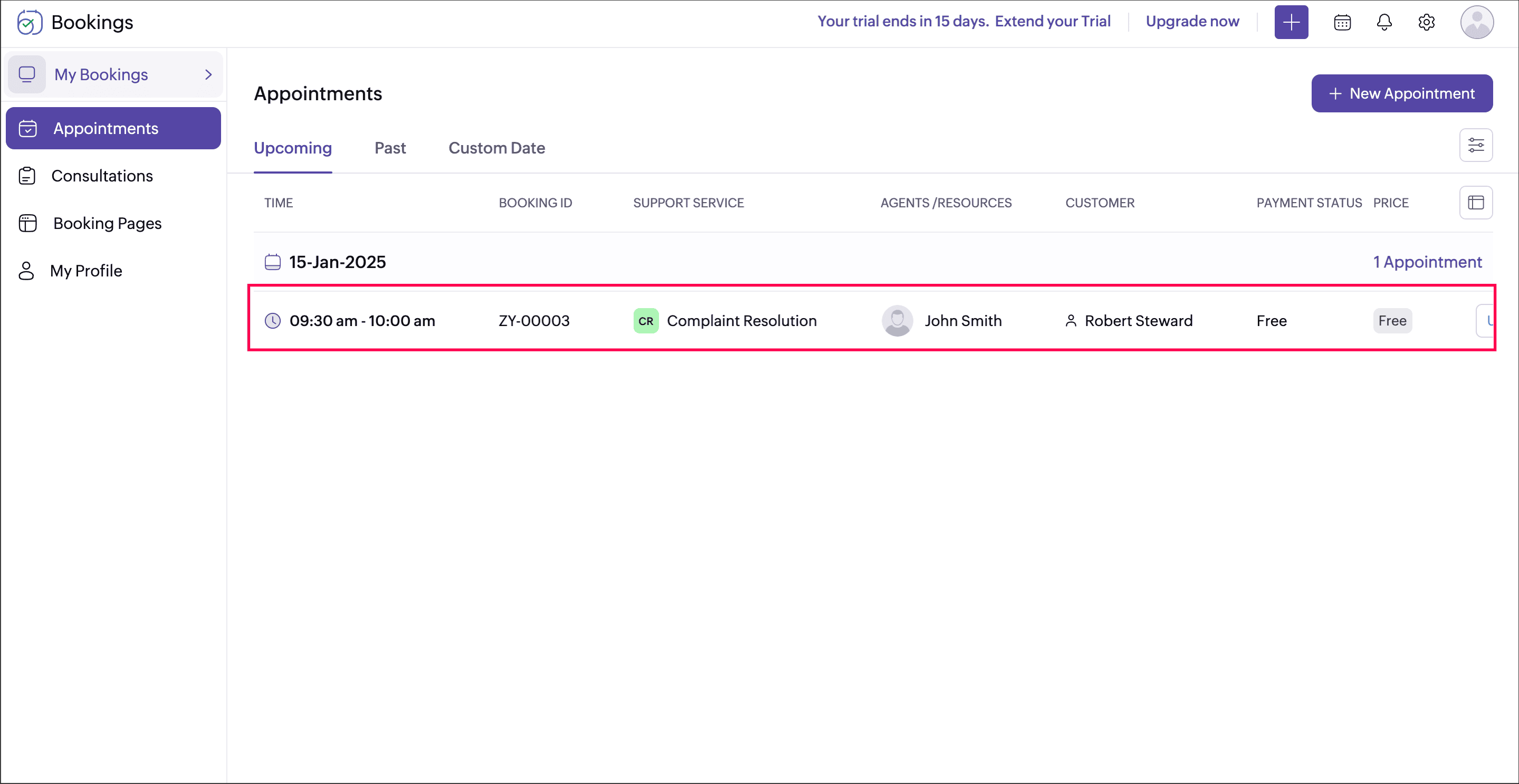Viewport: 1519px width, 784px height.
Task: Click the New Appointment button
Action: [x=1401, y=93]
